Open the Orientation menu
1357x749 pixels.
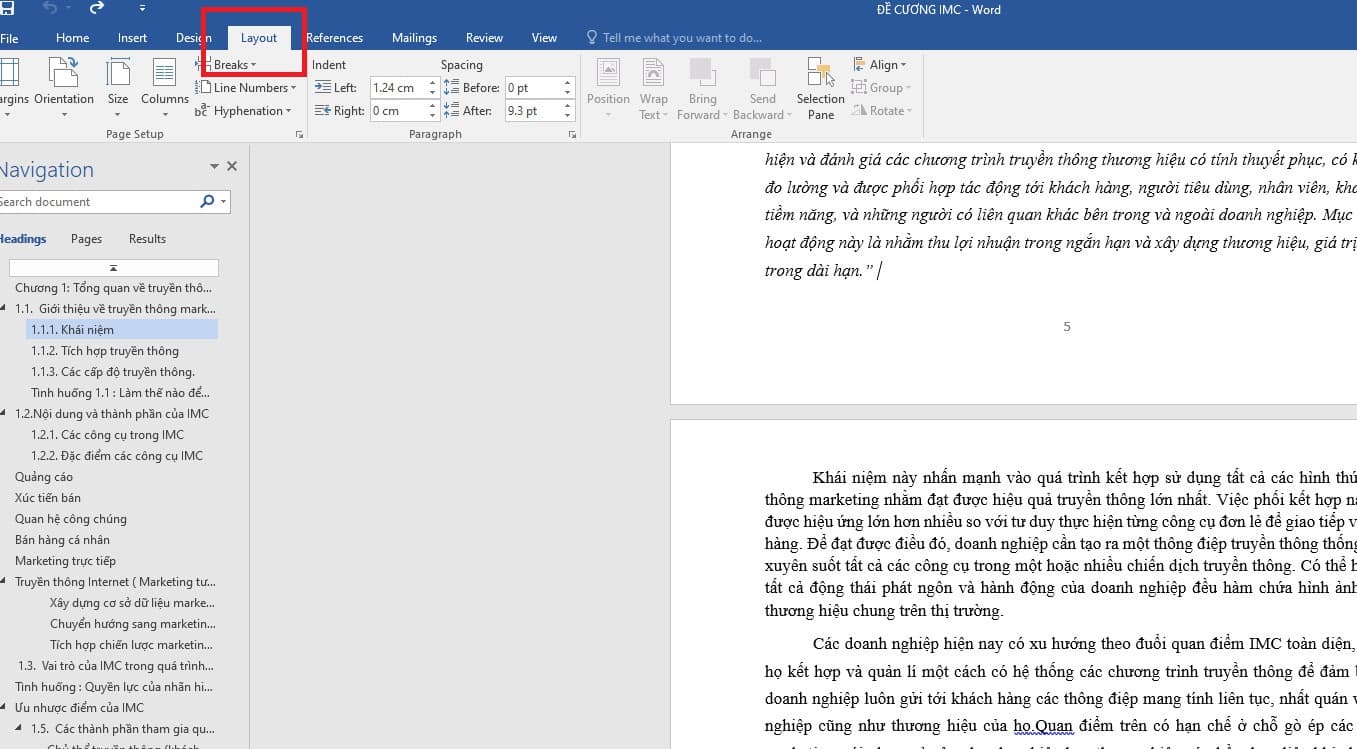click(64, 88)
